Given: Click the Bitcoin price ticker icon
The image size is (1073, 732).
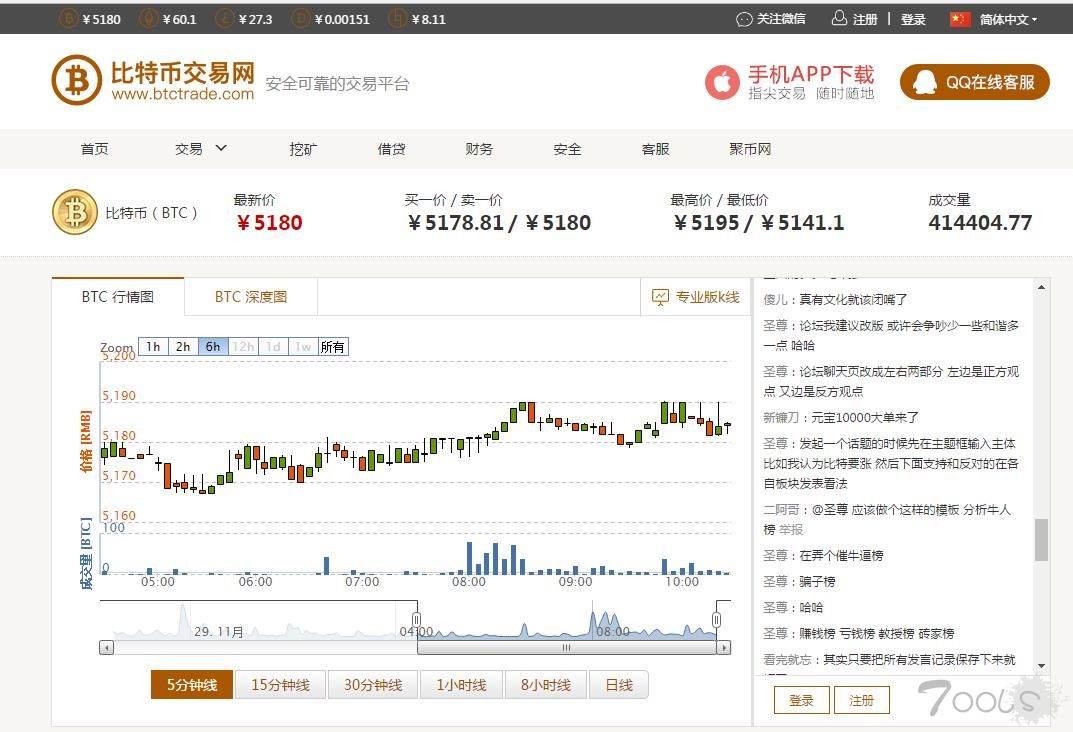Looking at the screenshot, I should pos(68,18).
